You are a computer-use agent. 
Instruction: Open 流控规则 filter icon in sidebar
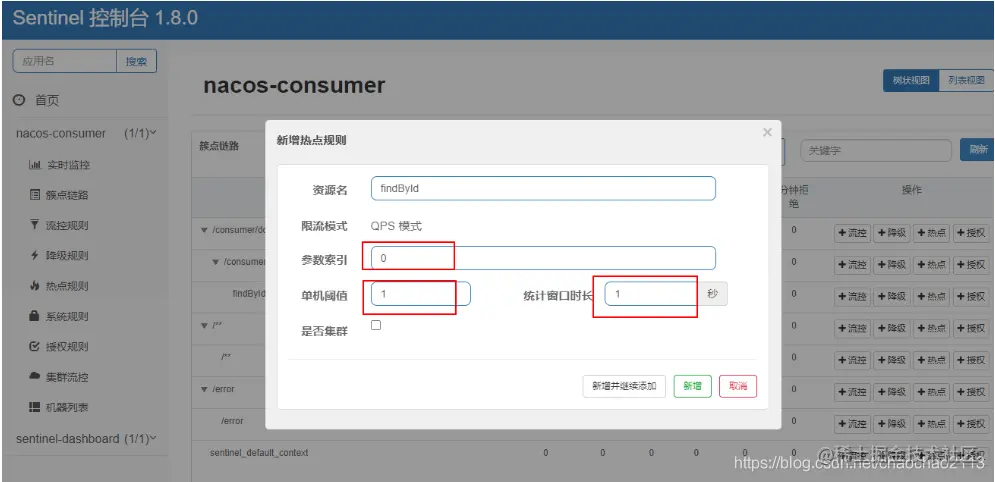35,225
